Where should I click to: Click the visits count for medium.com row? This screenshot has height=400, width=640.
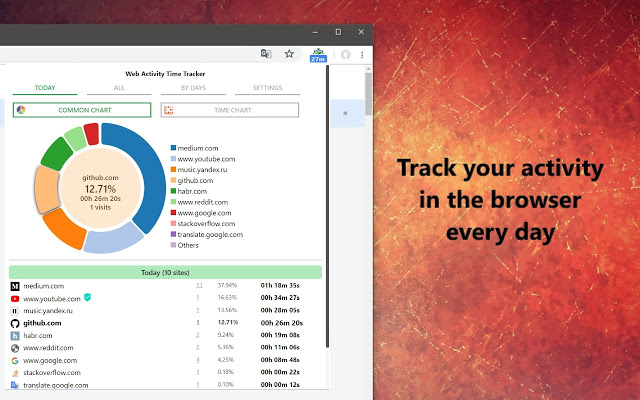pyautogui.click(x=199, y=285)
